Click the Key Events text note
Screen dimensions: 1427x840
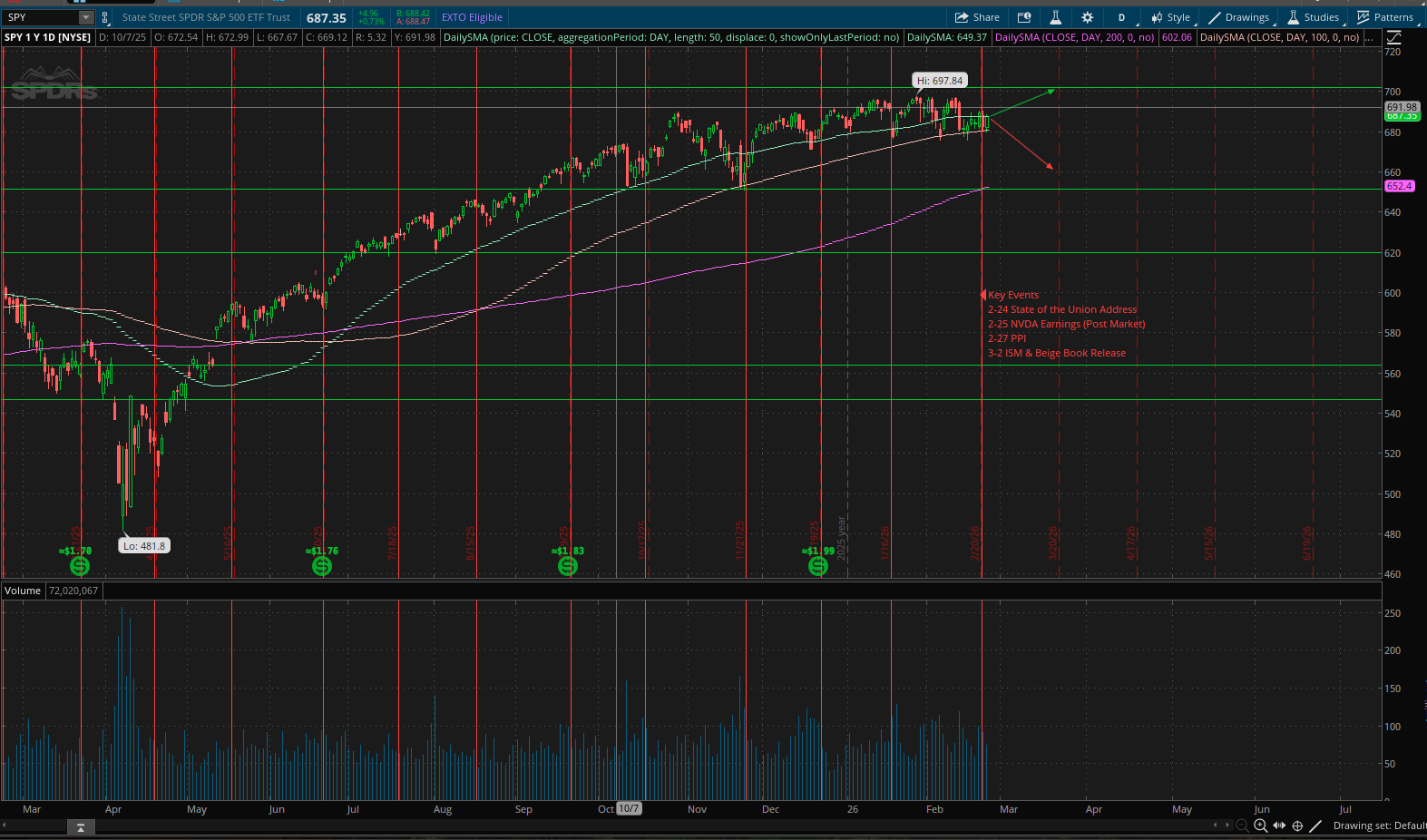(1013, 295)
